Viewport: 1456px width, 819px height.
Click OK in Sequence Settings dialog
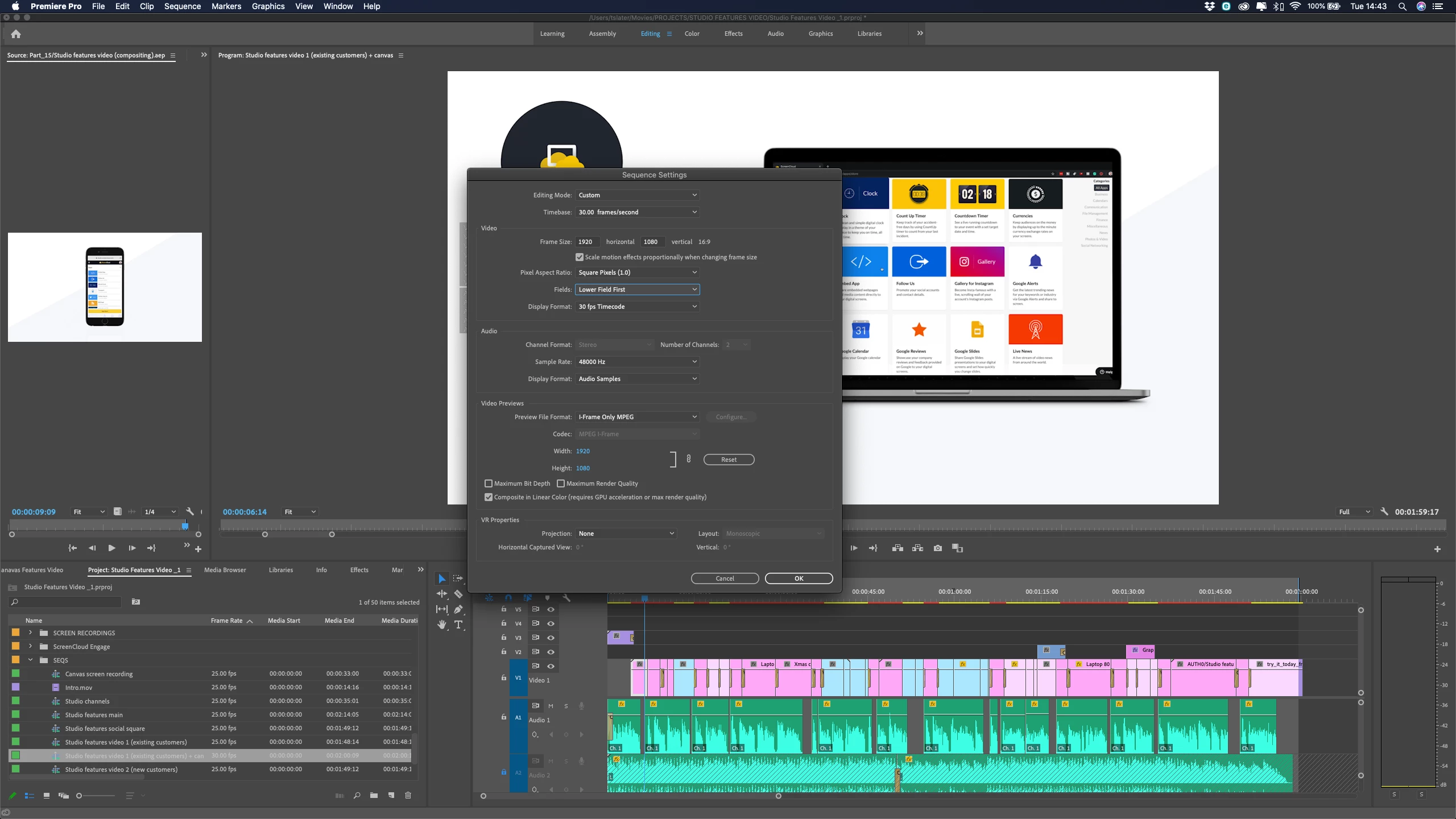coord(799,578)
